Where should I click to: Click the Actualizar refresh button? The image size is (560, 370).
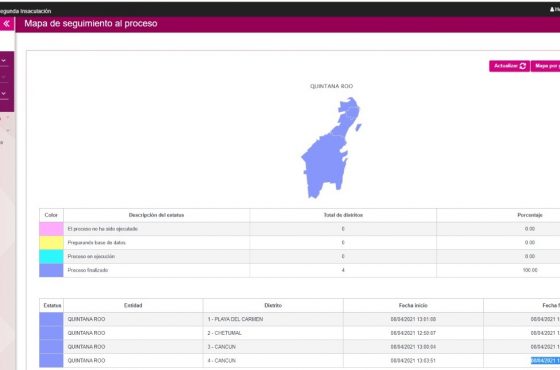point(510,66)
